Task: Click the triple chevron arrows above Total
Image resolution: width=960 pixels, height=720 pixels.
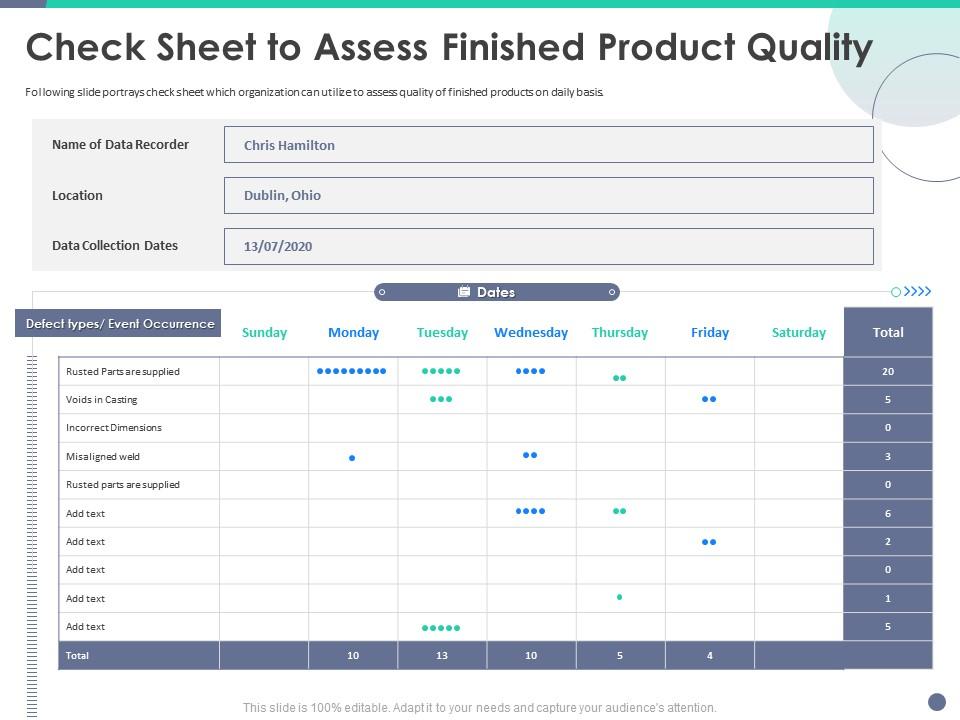Action: point(918,292)
